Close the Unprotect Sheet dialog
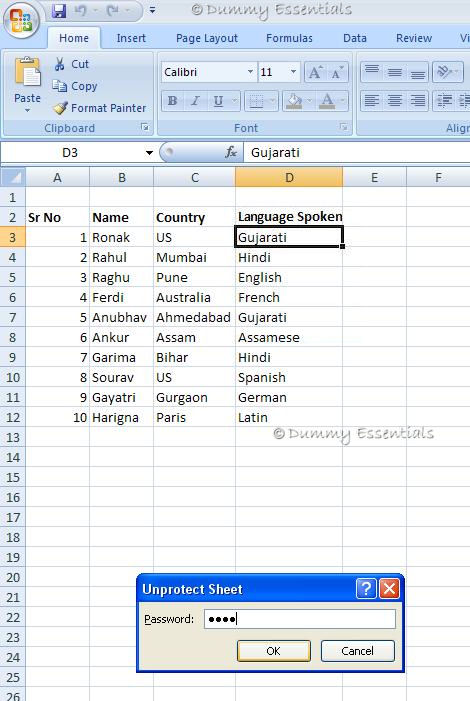470x701 pixels. (x=389, y=589)
